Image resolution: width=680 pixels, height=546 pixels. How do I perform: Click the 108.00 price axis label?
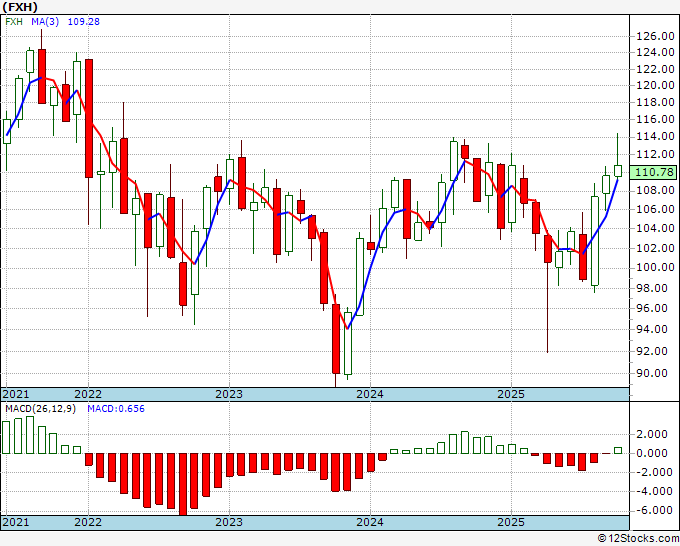655,190
